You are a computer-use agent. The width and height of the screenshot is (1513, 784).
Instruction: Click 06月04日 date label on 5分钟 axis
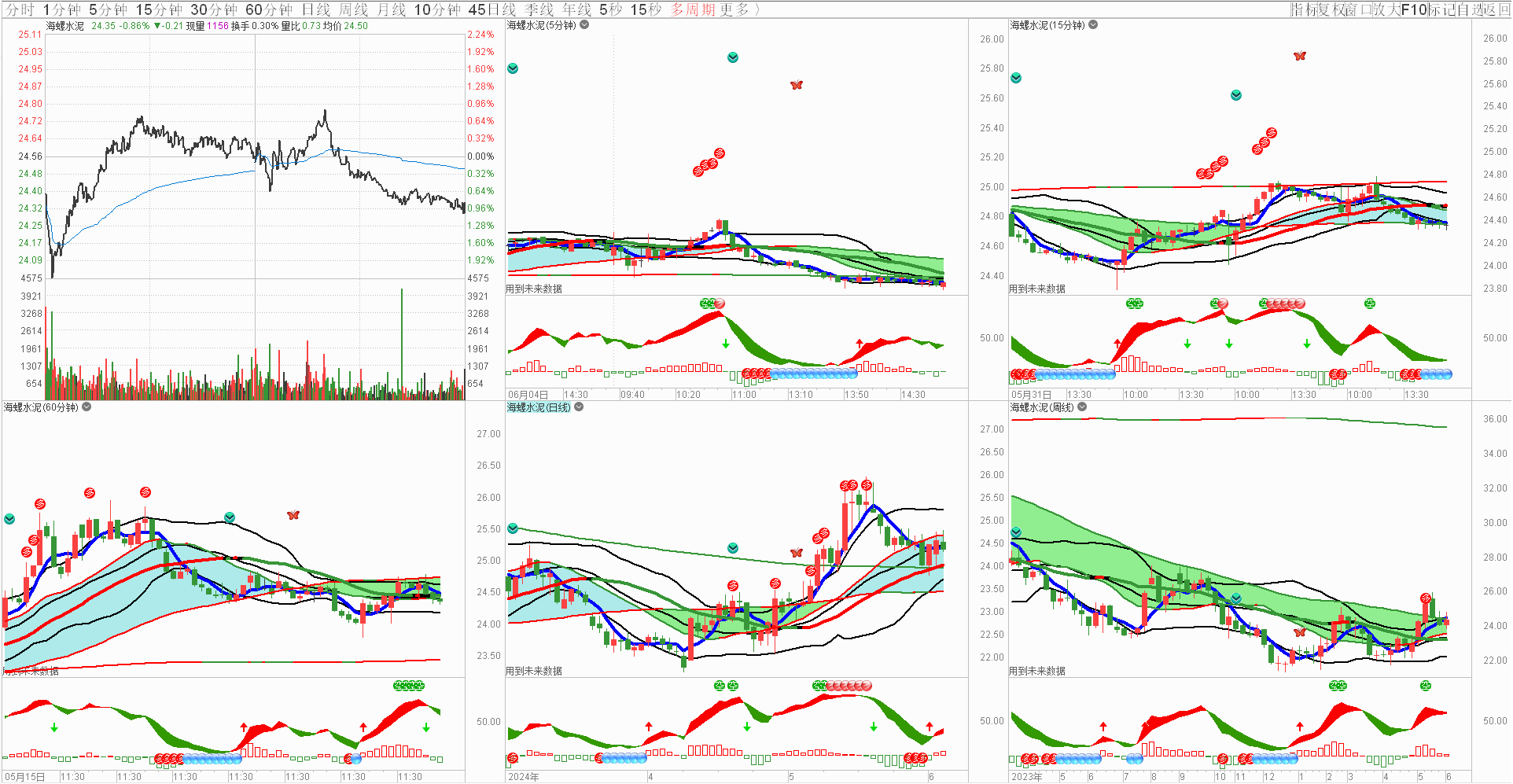coord(528,395)
